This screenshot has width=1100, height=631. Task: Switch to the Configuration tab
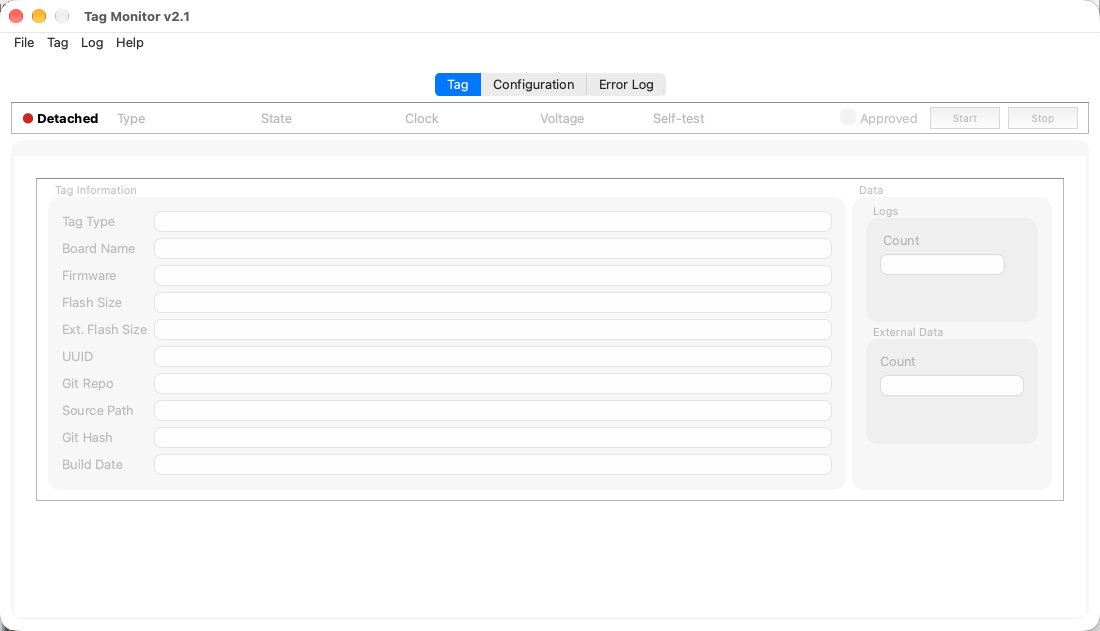click(533, 84)
